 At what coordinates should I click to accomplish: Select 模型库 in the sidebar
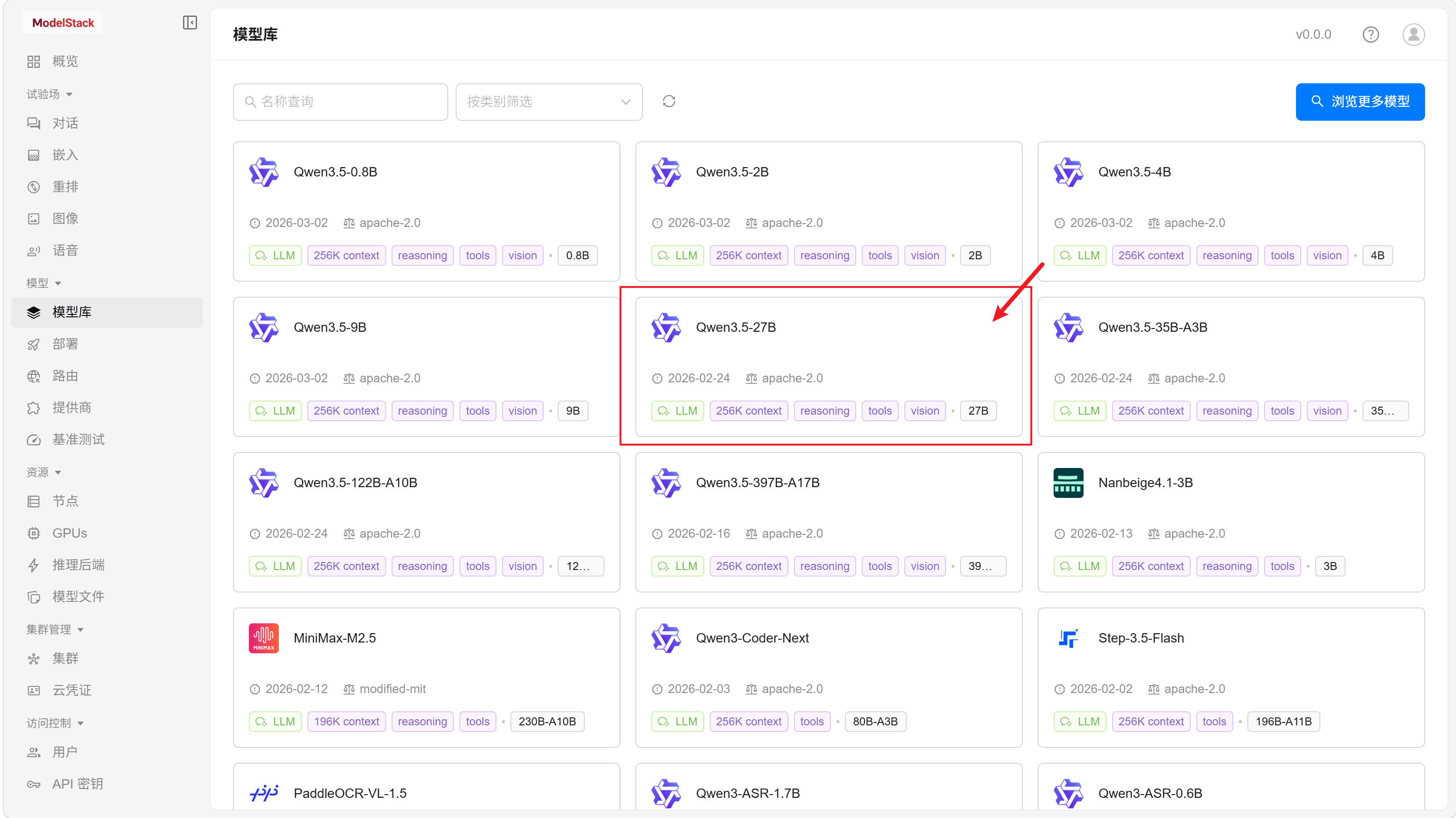click(107, 312)
